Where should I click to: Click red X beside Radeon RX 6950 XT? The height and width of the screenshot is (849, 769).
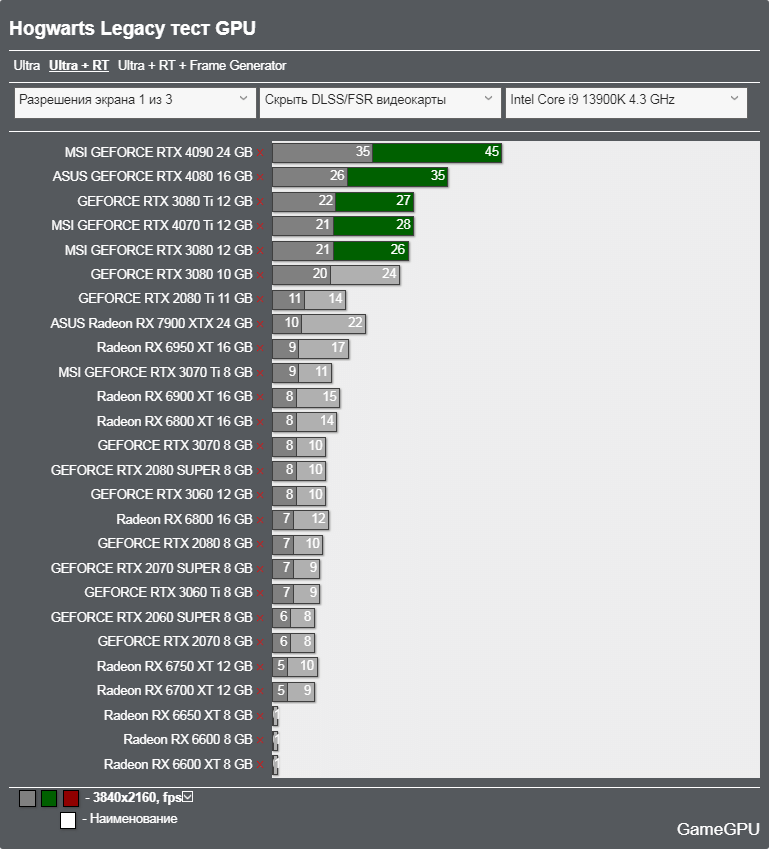(x=260, y=349)
